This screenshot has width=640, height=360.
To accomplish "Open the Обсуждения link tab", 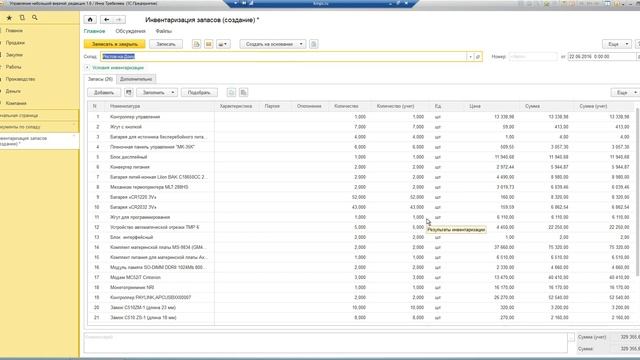I will tap(130, 31).
